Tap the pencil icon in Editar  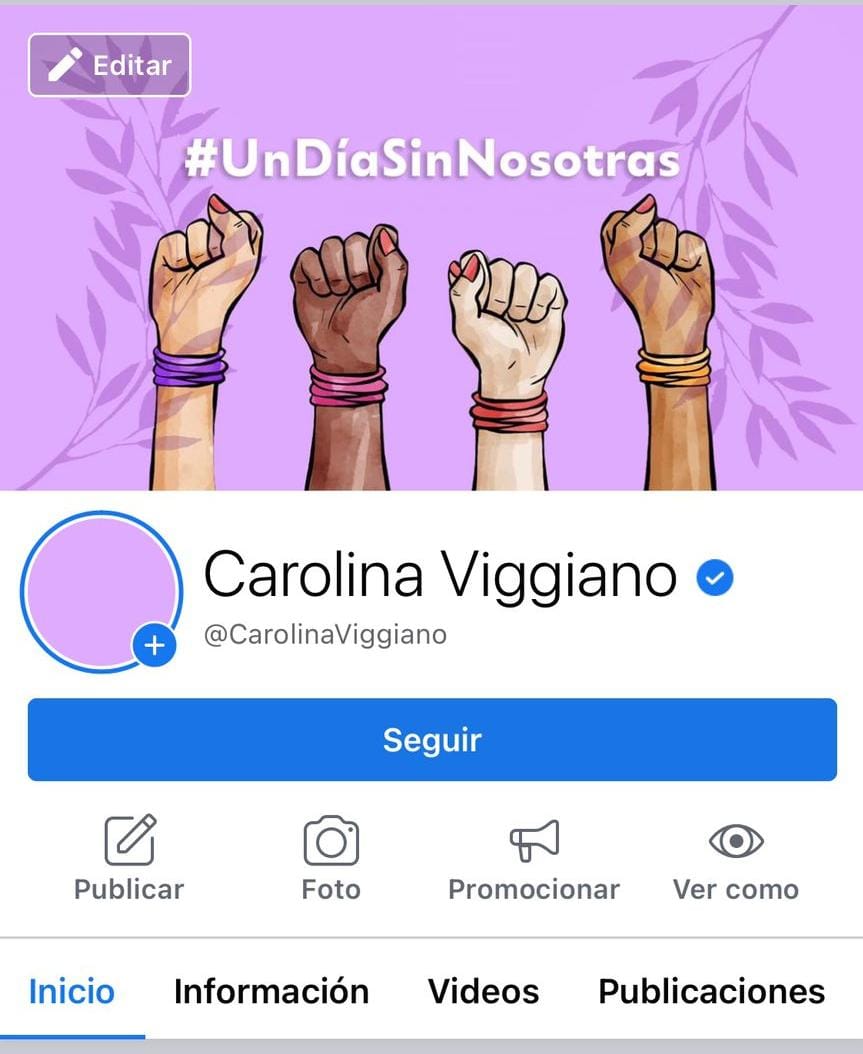pyautogui.click(x=65, y=65)
